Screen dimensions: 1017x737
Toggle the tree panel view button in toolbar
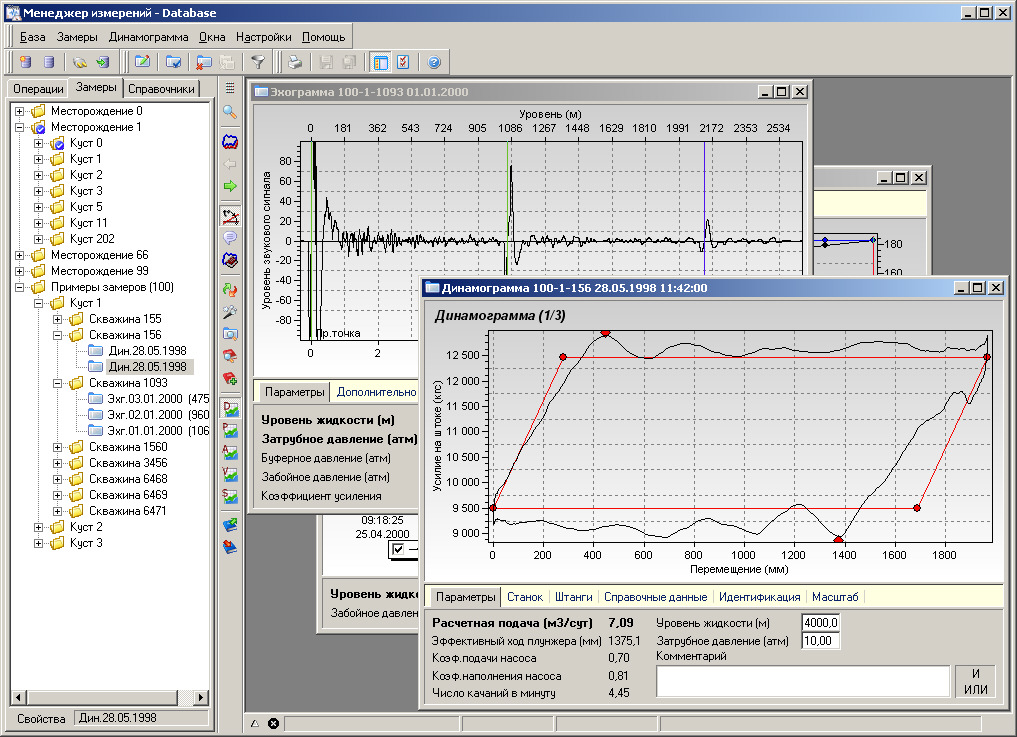pyautogui.click(x=380, y=62)
